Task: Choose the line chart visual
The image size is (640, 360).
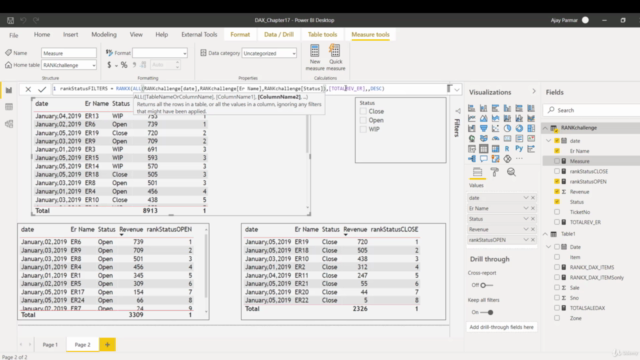Action: tap(471, 118)
